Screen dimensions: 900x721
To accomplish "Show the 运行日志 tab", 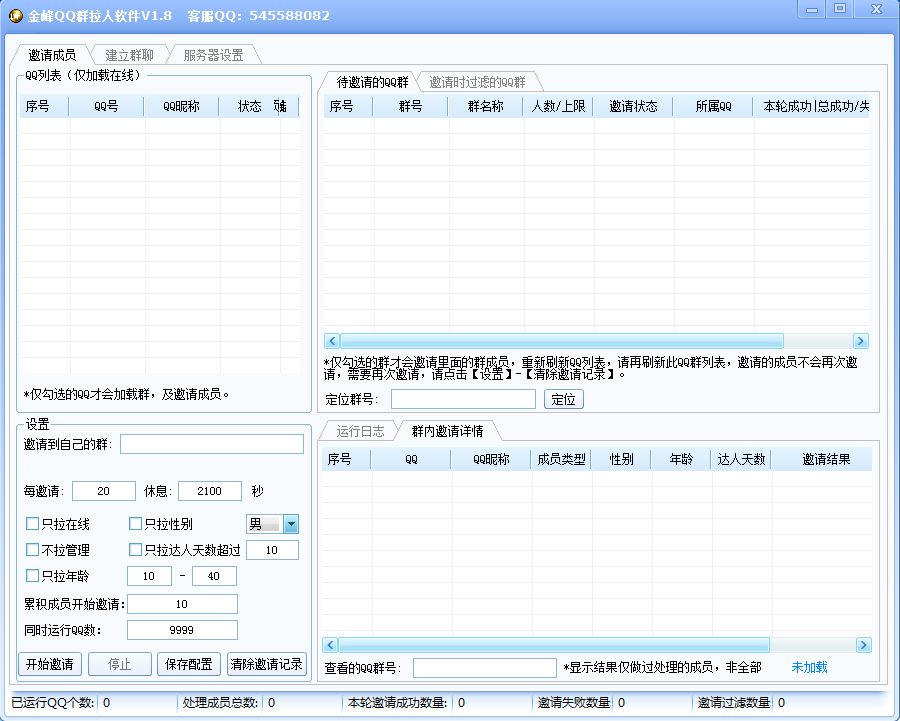I will (x=360, y=431).
